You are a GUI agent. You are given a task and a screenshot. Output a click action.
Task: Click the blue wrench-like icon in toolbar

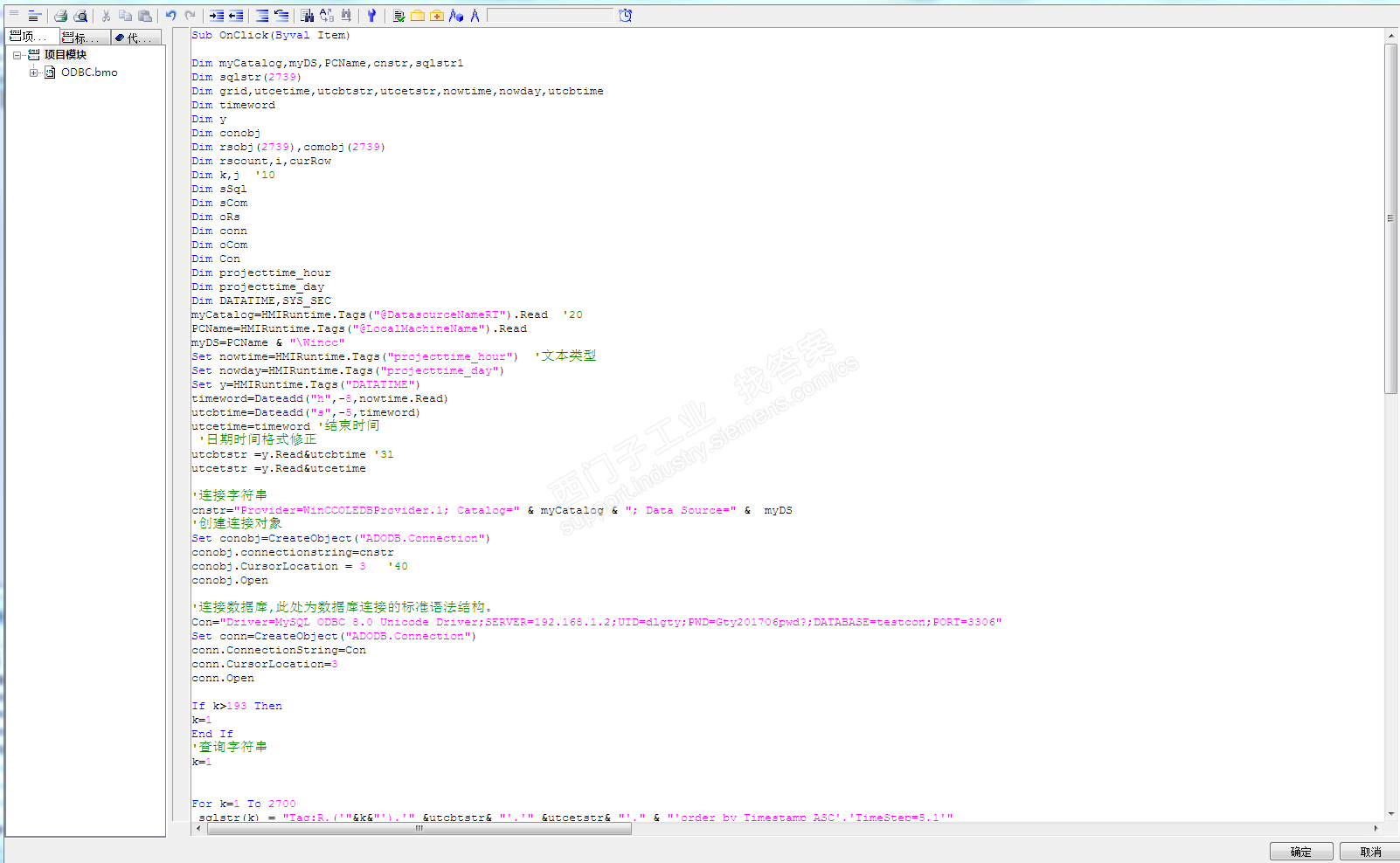[371, 16]
